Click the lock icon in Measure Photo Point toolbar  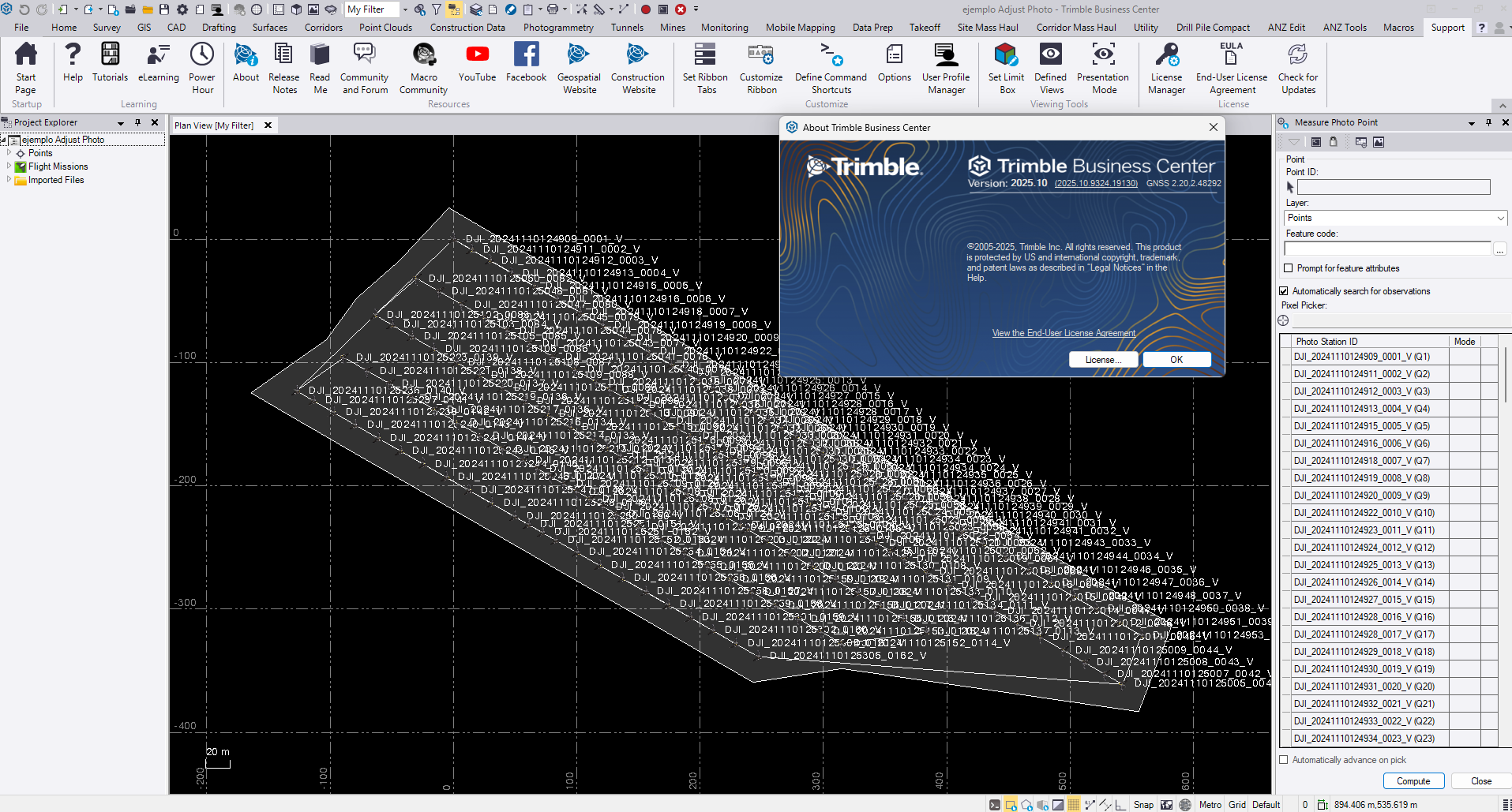(1334, 142)
